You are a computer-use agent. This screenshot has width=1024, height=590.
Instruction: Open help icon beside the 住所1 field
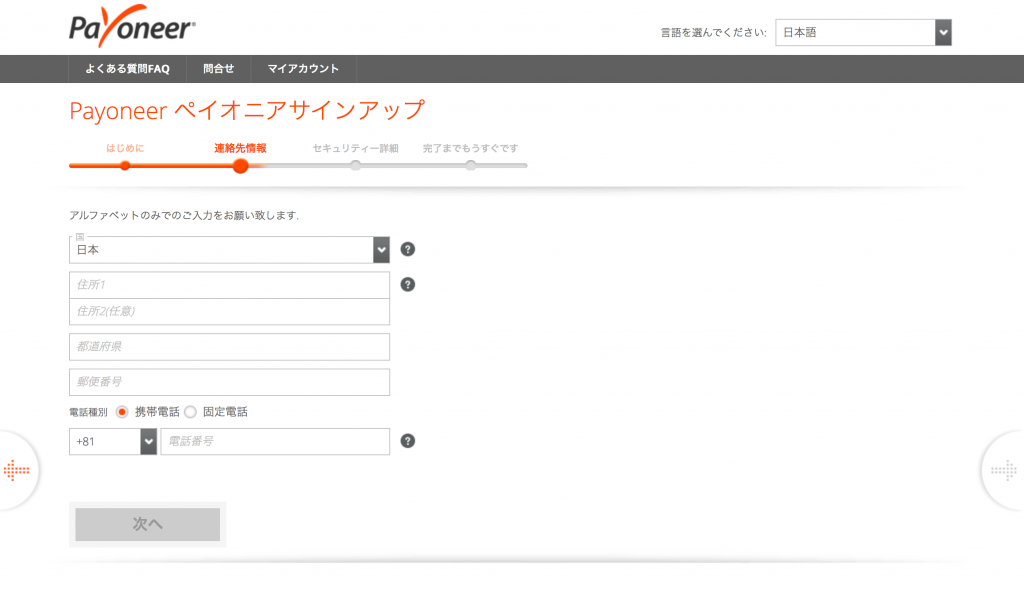click(x=408, y=285)
